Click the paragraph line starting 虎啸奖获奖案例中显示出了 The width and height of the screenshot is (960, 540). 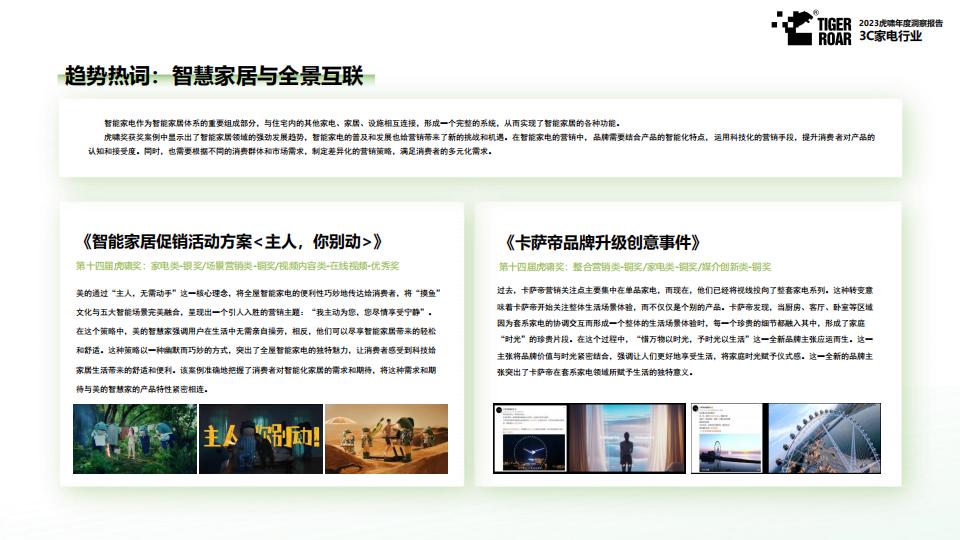coord(489,137)
